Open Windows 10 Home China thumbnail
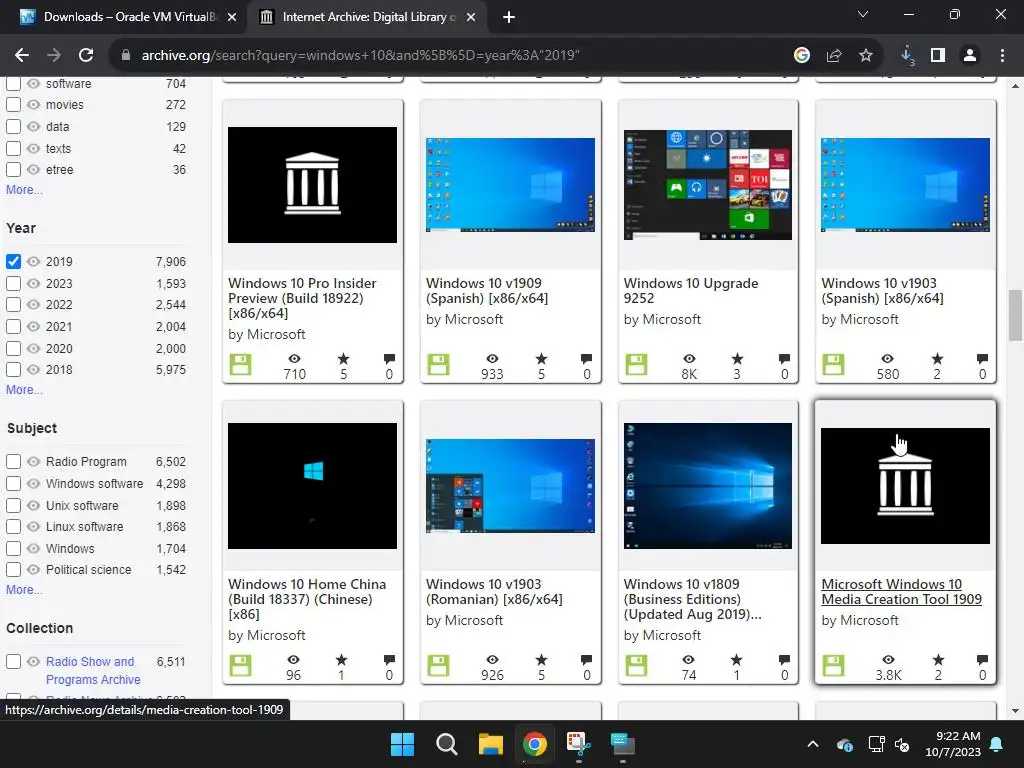 click(x=312, y=486)
